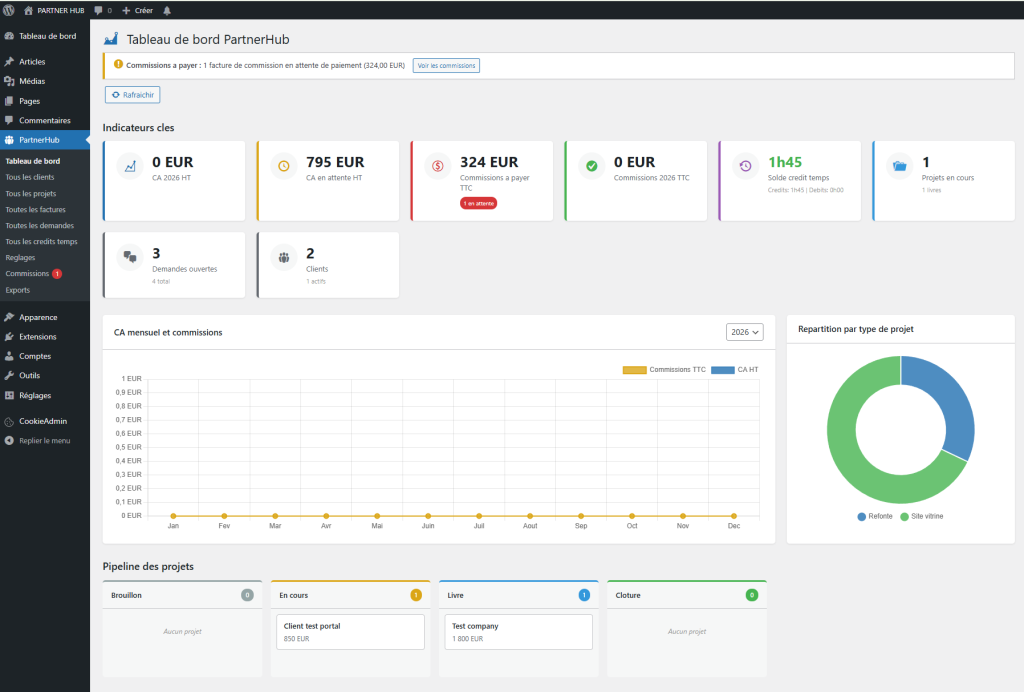Viewport: 1024px width, 692px height.
Task: Go to Tous les clients submenu
Action: pyautogui.click(x=30, y=177)
